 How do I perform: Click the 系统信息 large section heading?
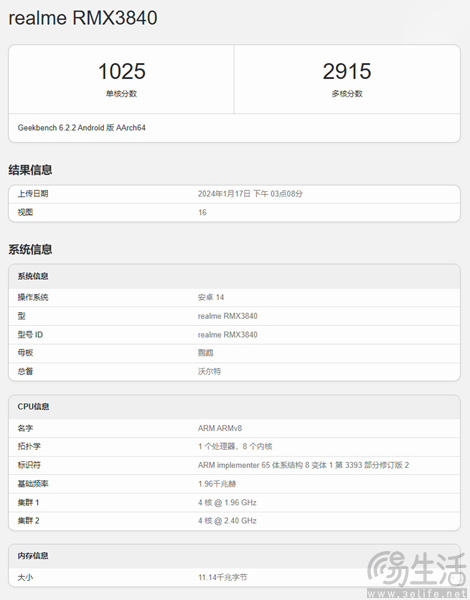tap(30, 249)
